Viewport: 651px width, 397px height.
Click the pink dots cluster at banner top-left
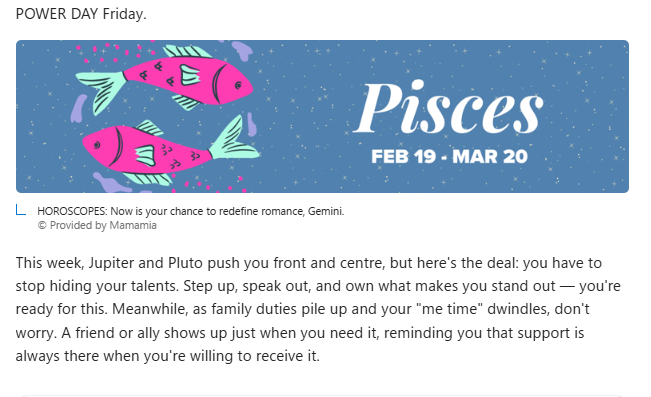tap(112, 53)
